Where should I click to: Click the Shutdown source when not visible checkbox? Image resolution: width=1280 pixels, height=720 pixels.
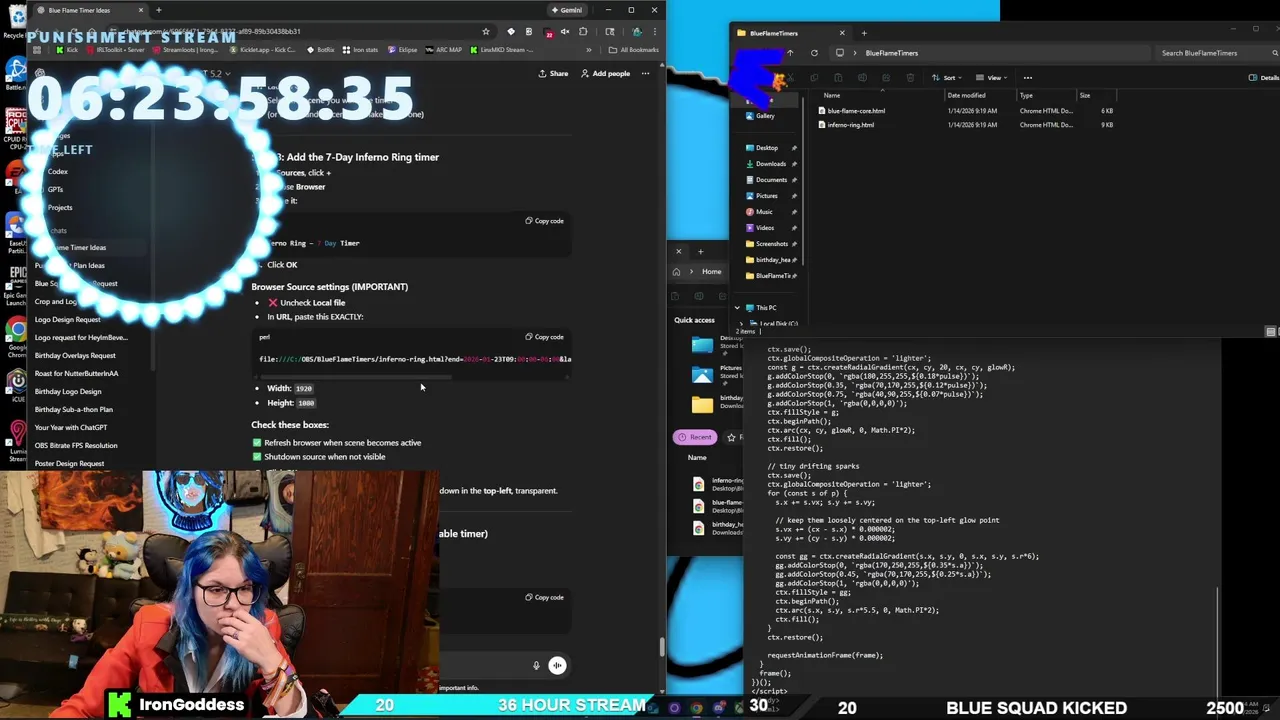[257, 457]
